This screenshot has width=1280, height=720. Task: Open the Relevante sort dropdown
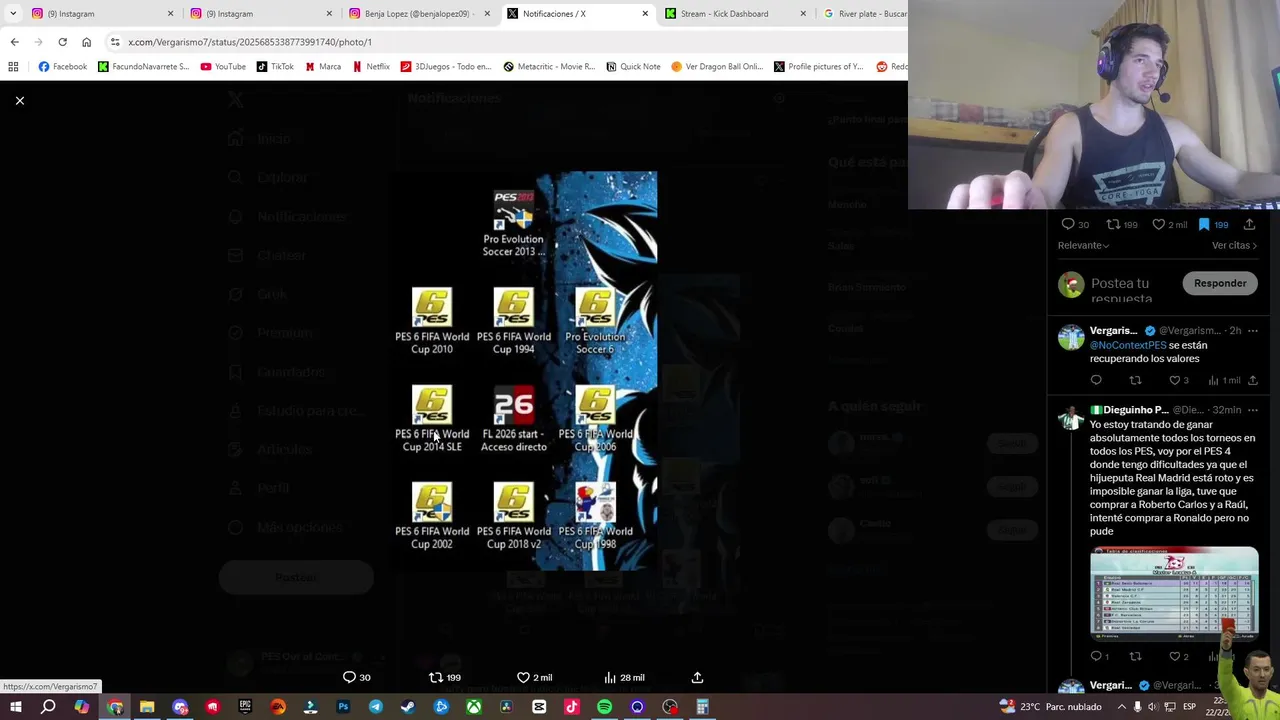[1083, 245]
